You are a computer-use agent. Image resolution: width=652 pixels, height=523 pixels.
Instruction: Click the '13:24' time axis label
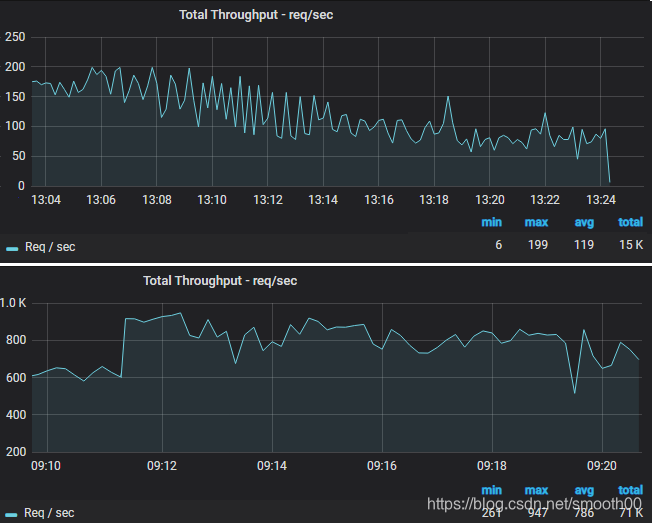(601, 200)
